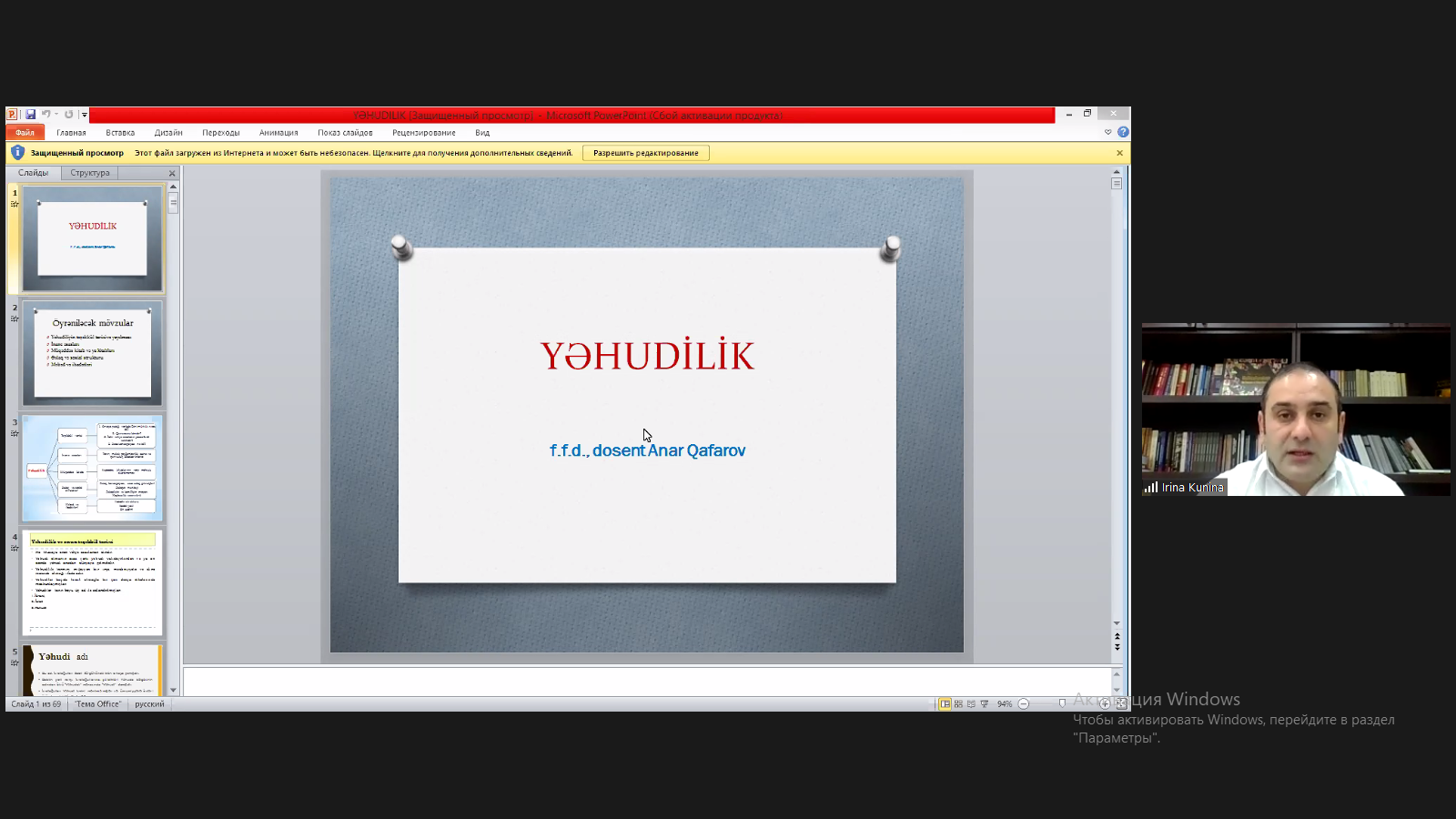Switch to Slide Sorter view
The height and width of the screenshot is (819, 1456).
click(x=958, y=704)
